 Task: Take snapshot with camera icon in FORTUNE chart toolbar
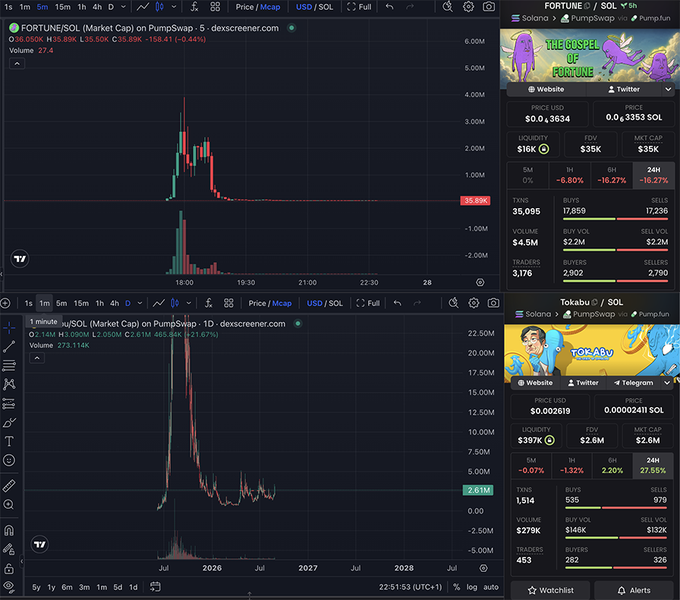[x=489, y=7]
